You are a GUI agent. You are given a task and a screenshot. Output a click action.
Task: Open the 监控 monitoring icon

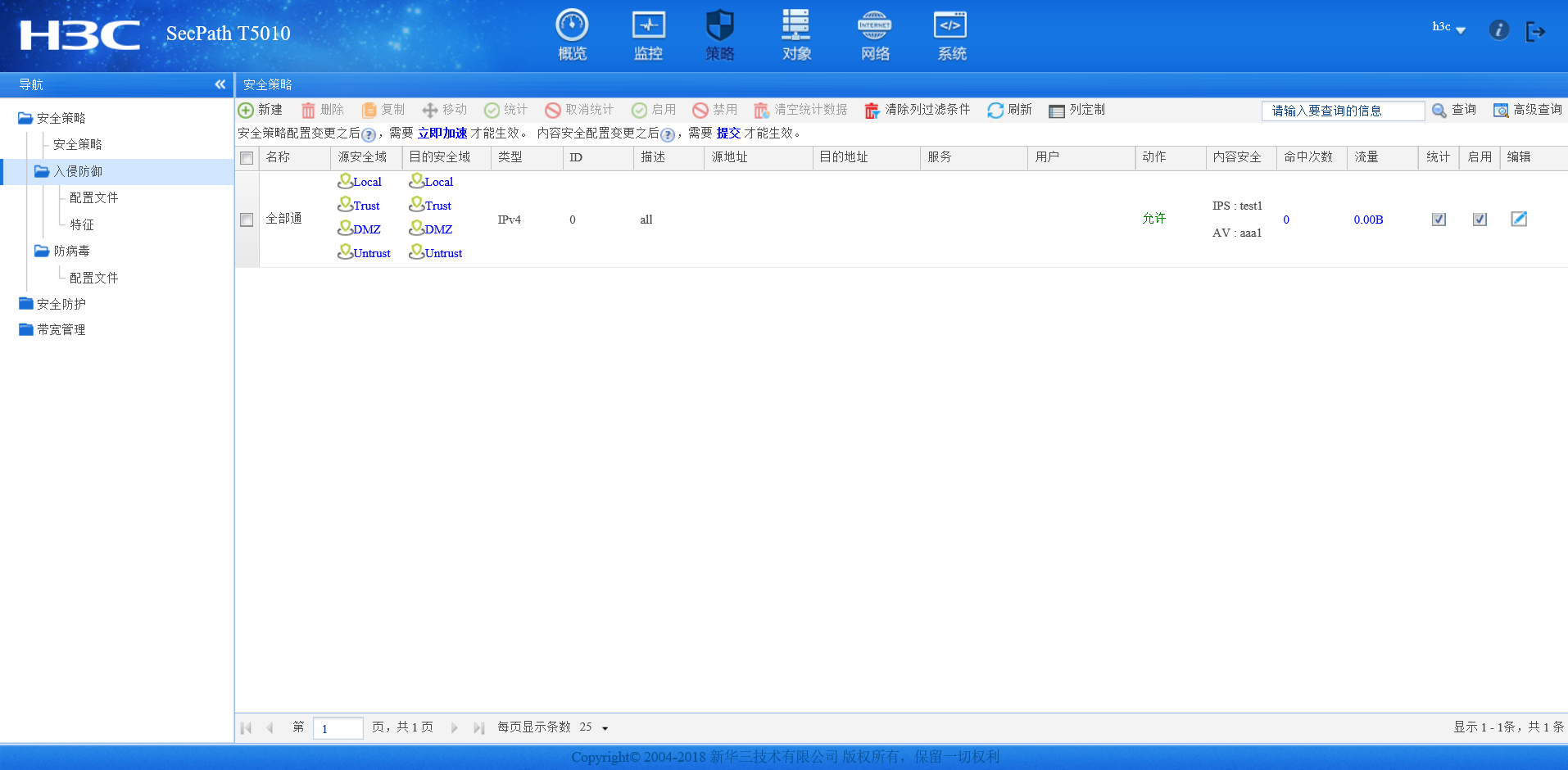click(648, 27)
